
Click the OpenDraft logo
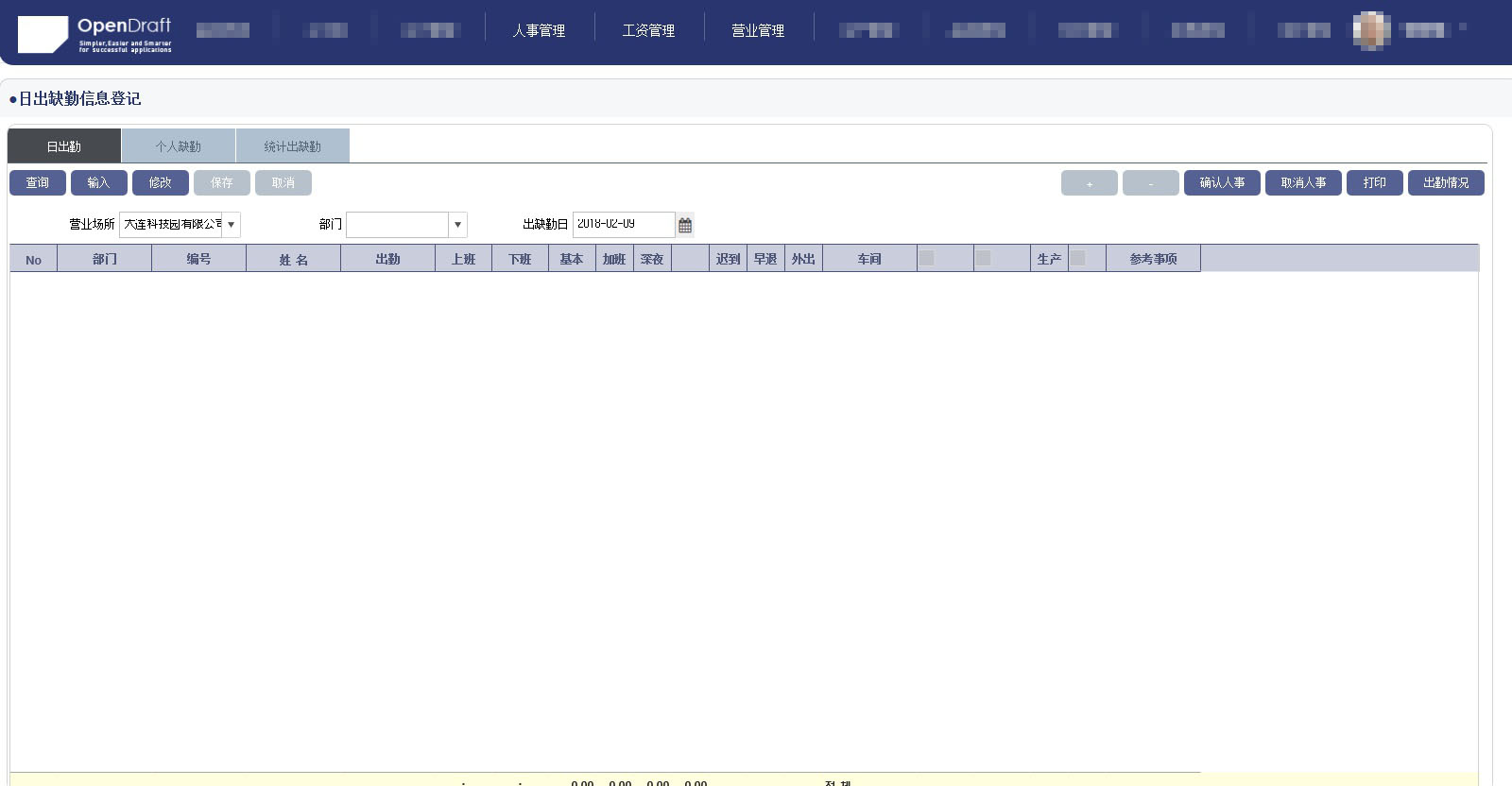[94, 34]
